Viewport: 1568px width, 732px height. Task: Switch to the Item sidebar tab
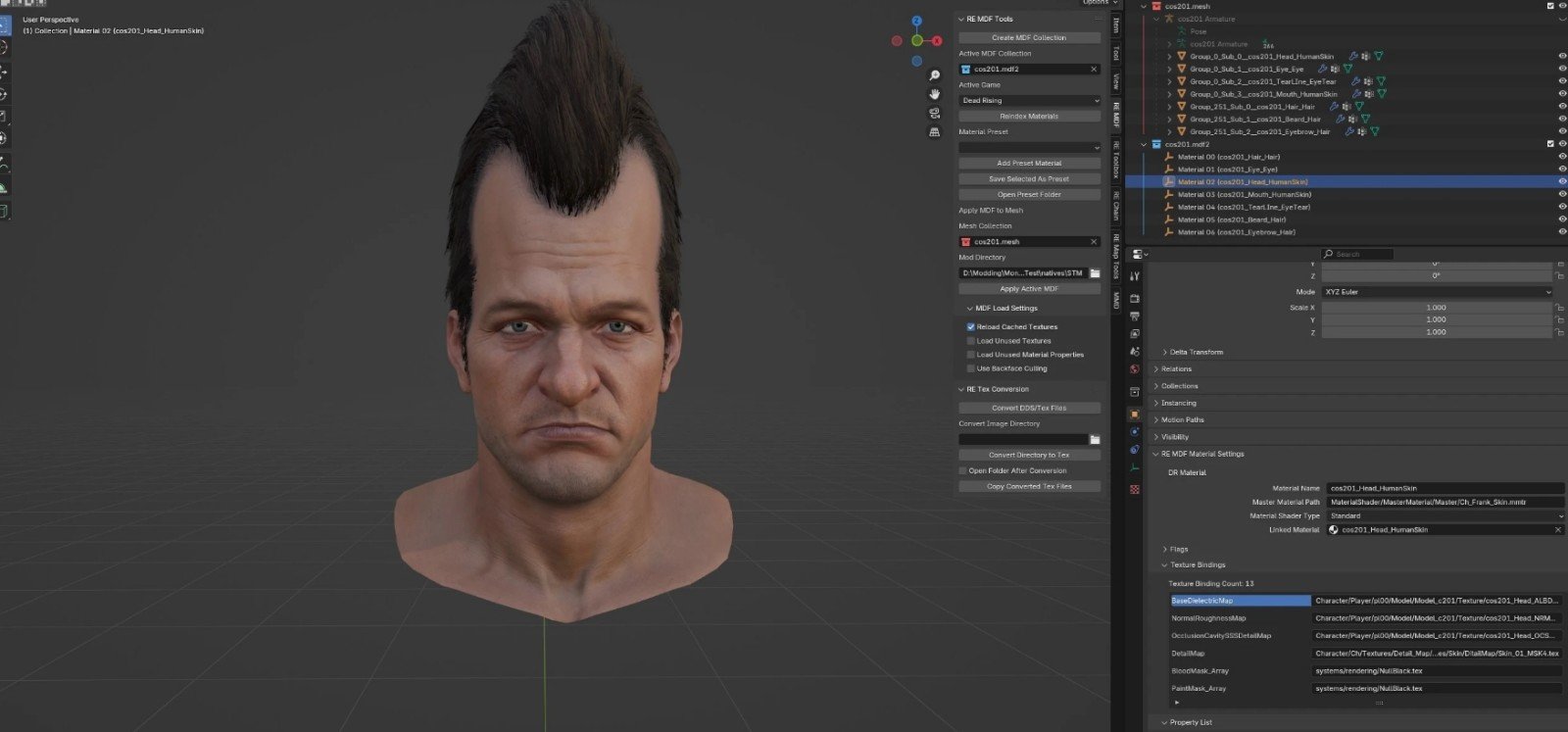tap(1115, 26)
